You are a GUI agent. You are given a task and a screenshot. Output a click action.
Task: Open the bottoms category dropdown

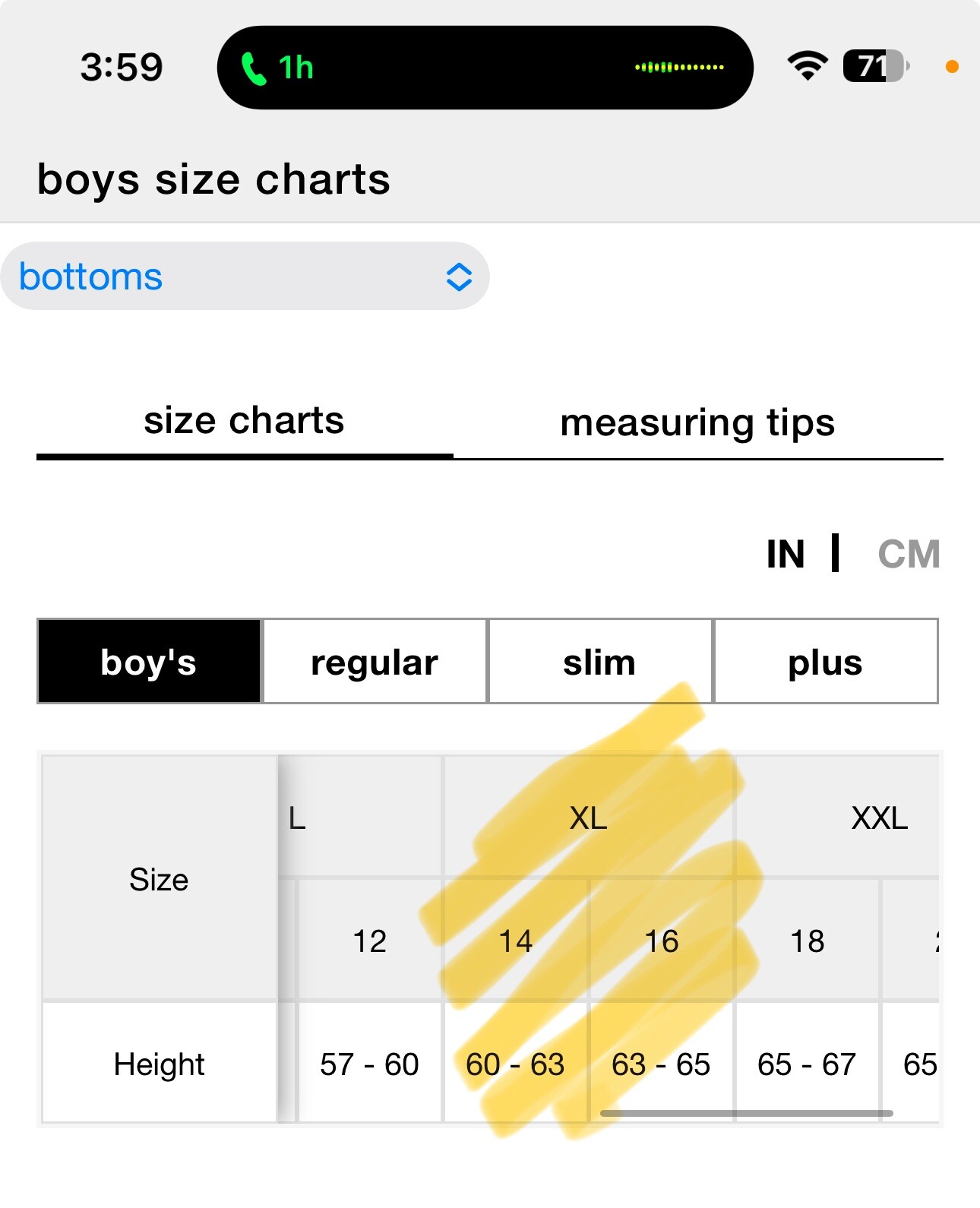click(x=245, y=276)
